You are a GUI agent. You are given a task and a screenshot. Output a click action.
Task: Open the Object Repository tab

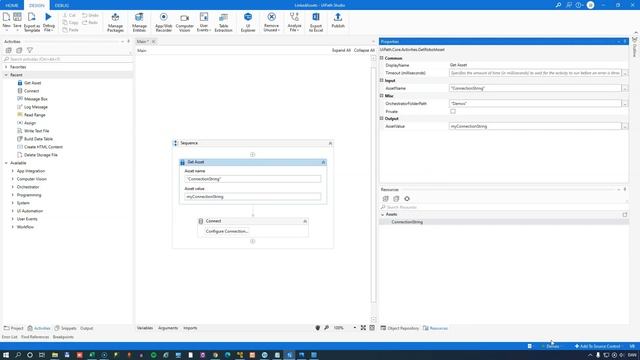point(400,328)
